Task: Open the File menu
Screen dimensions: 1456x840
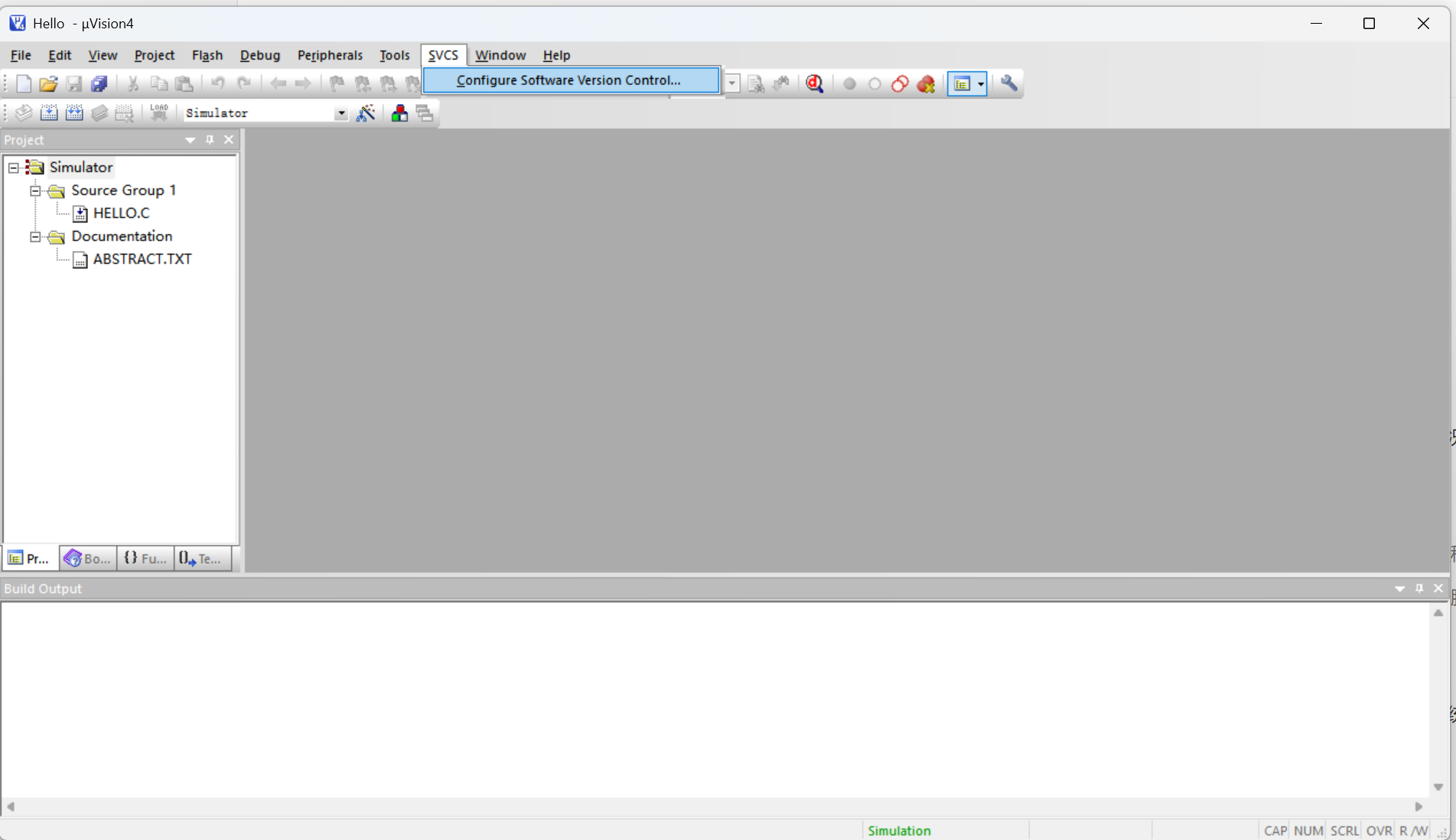Action: (x=21, y=55)
